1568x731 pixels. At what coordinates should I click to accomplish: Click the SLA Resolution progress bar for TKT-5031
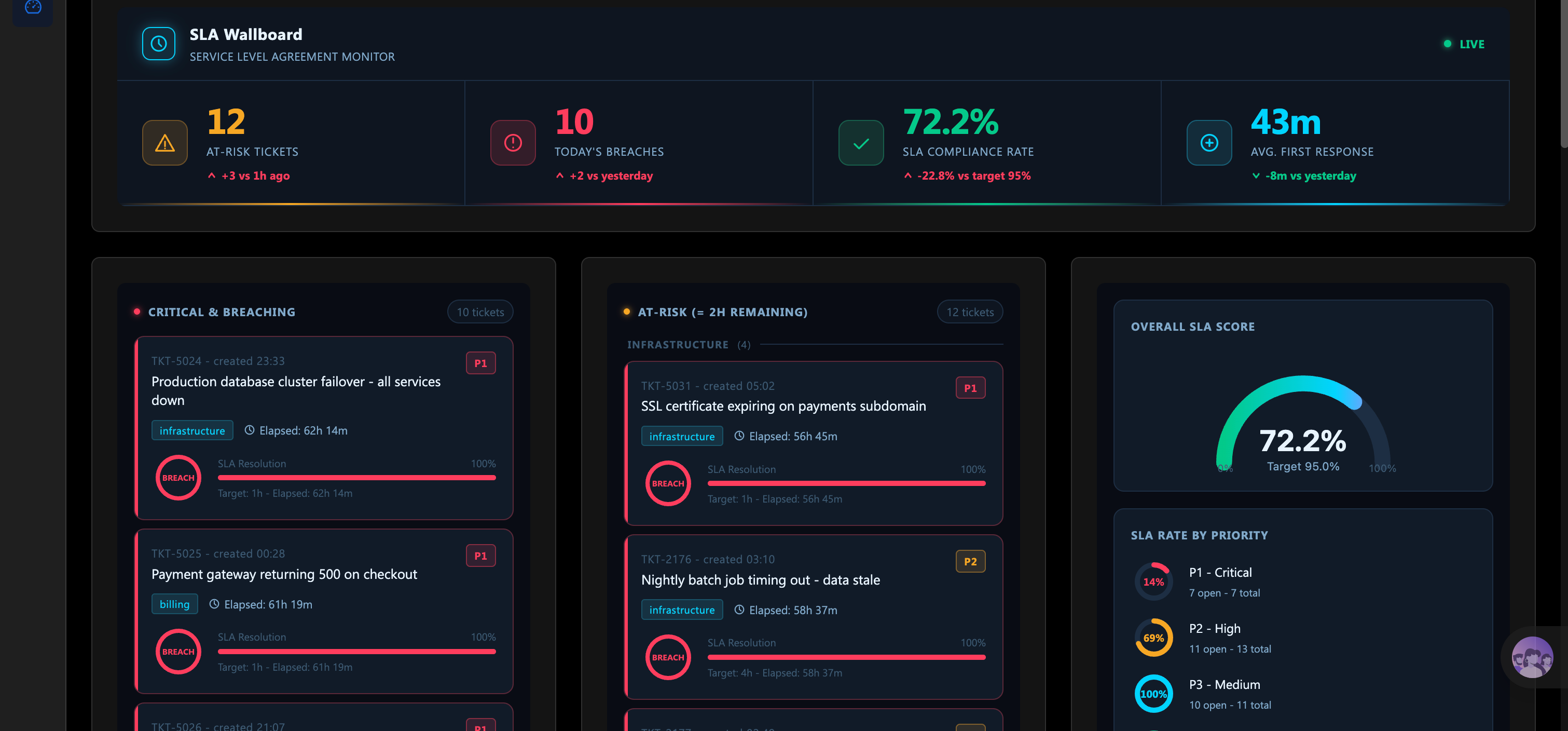847,483
